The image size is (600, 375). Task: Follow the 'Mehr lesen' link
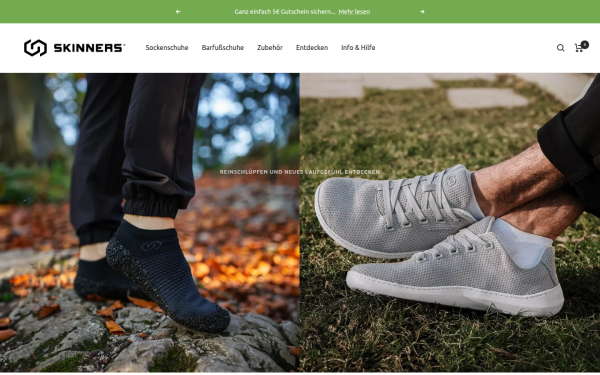(x=354, y=12)
